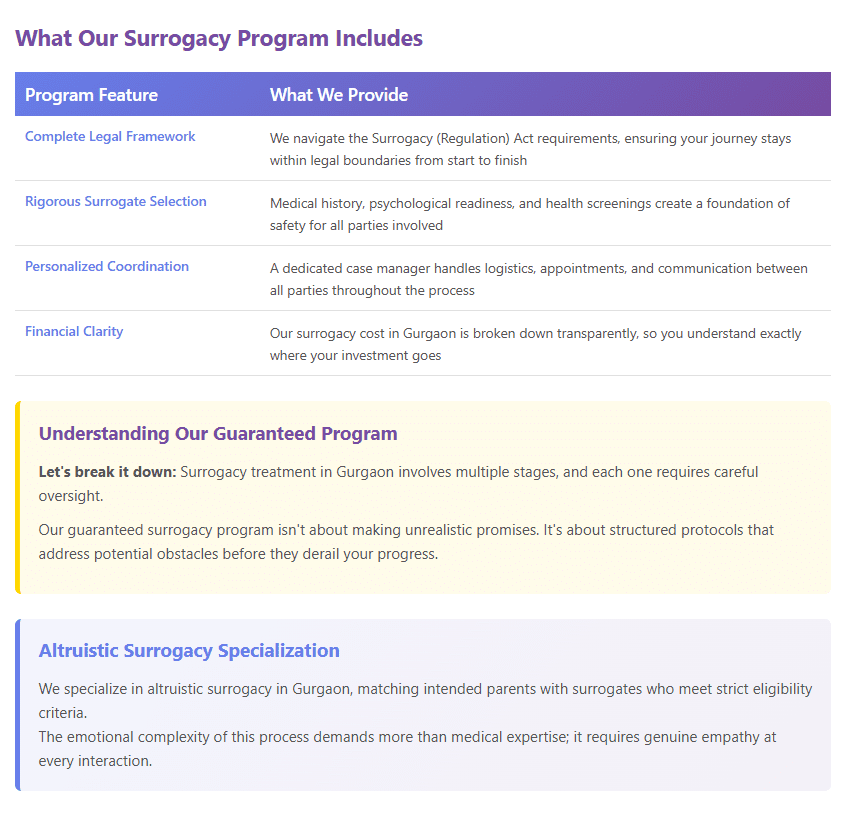Click the 'Program Feature' column header
This screenshot has width=849, height=813.
[91, 95]
